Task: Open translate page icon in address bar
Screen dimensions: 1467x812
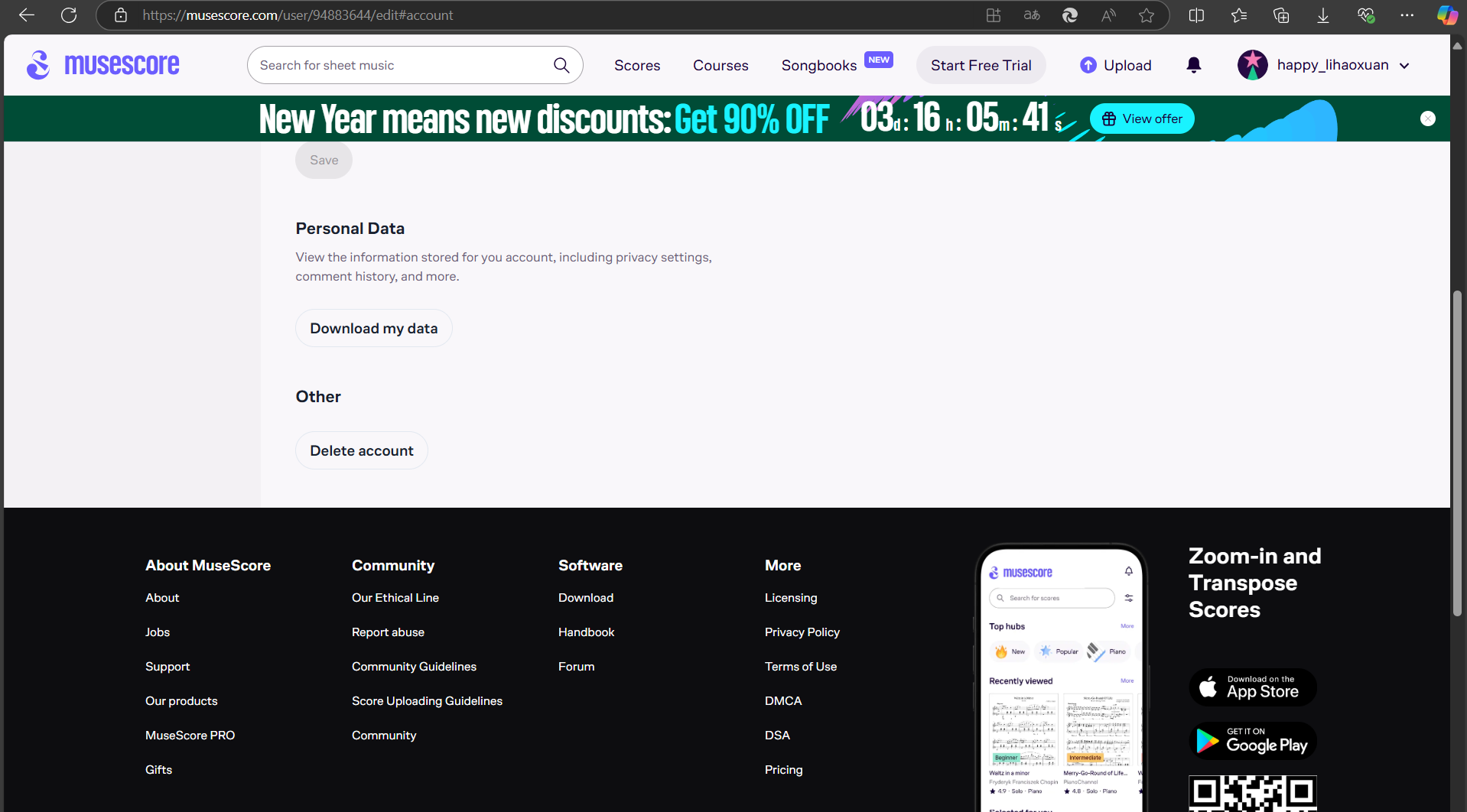Action: (x=1032, y=15)
